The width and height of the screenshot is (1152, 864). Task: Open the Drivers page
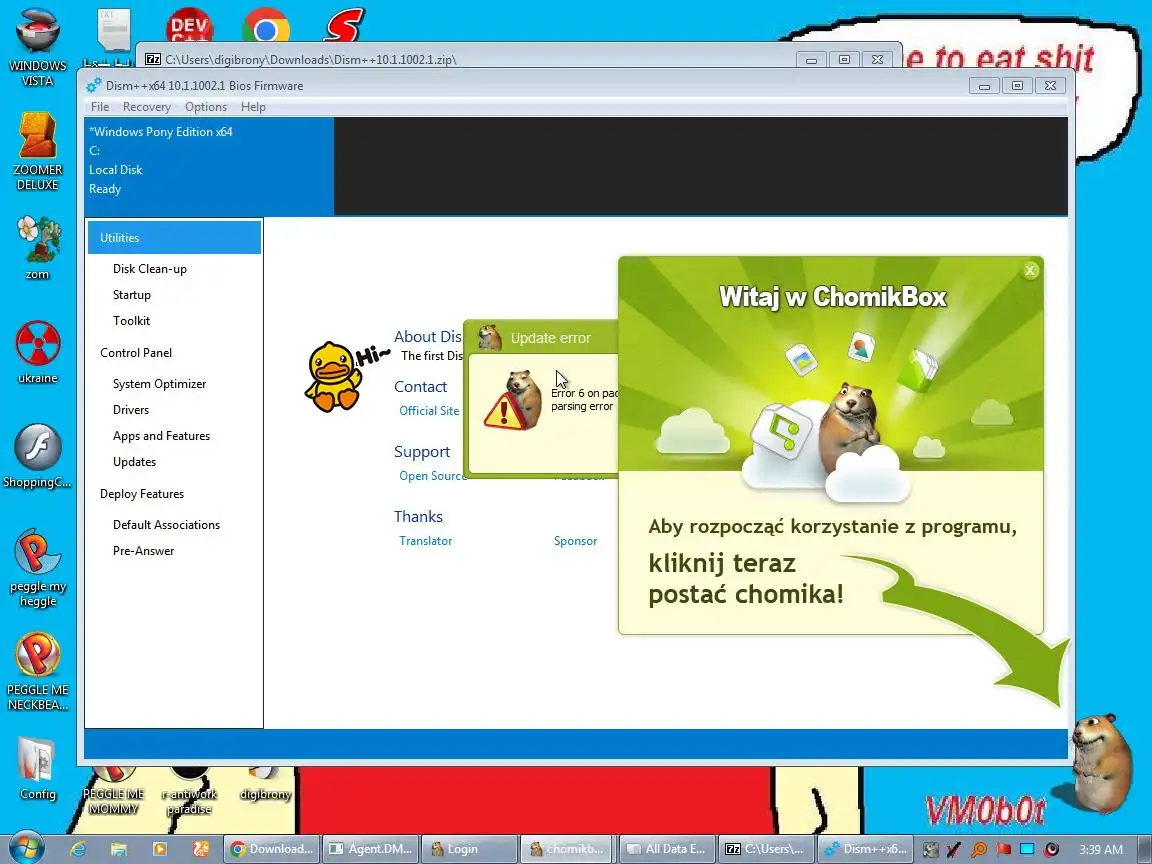point(130,409)
